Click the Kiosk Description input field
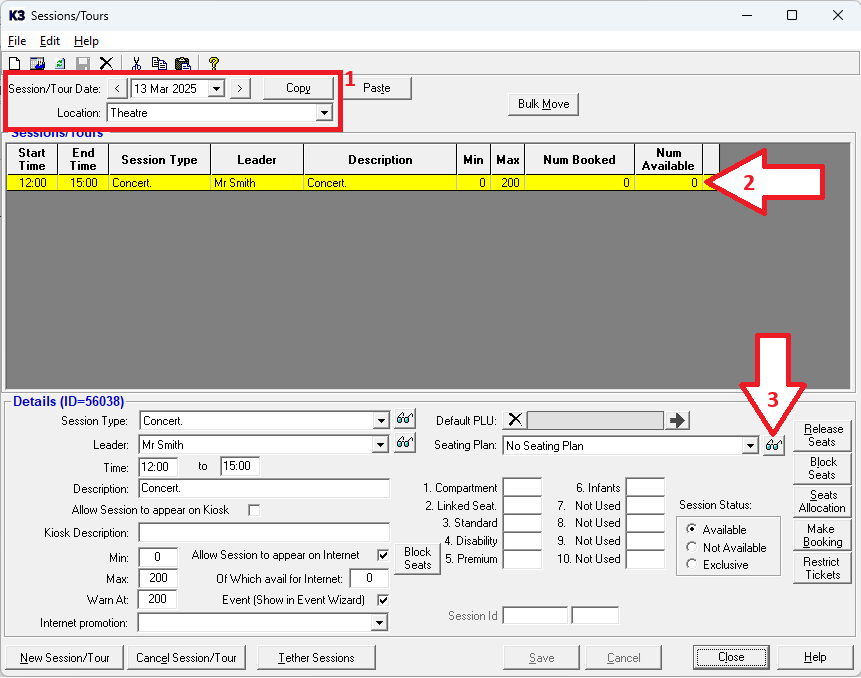 [264, 533]
